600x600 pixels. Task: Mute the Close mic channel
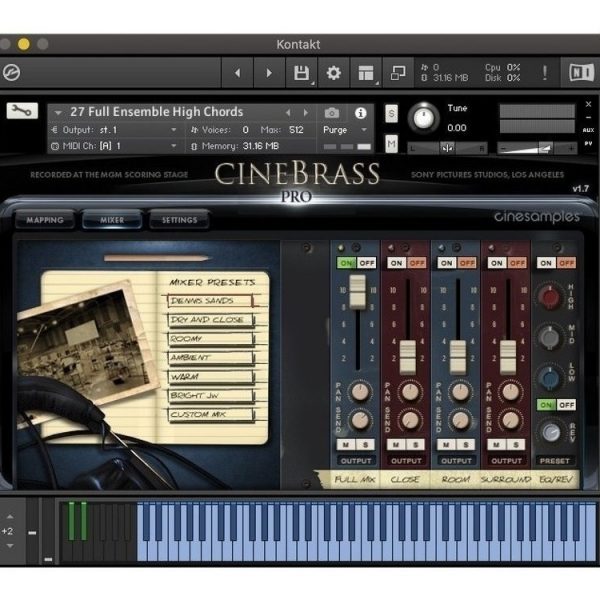tap(396, 445)
